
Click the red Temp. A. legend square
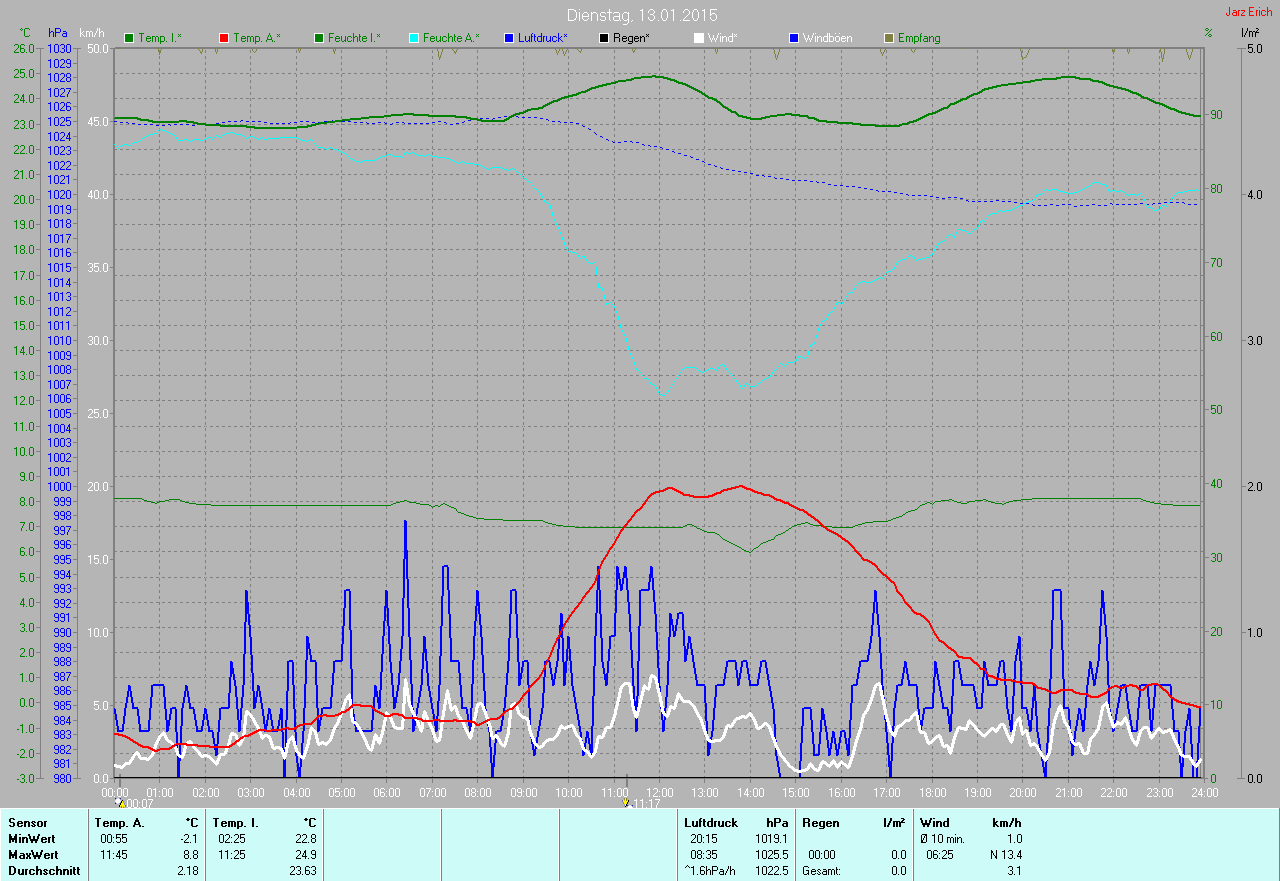(224, 38)
